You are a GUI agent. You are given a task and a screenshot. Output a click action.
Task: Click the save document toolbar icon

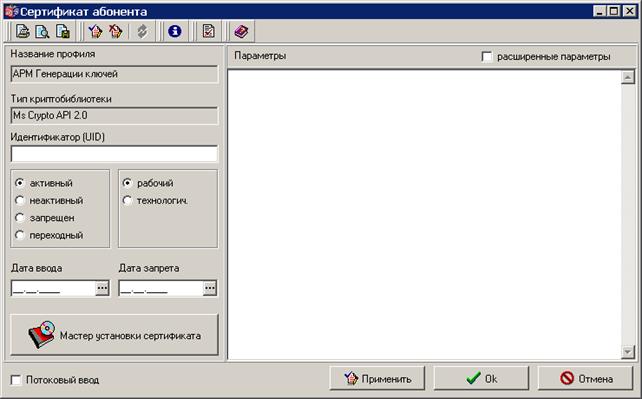pos(63,32)
